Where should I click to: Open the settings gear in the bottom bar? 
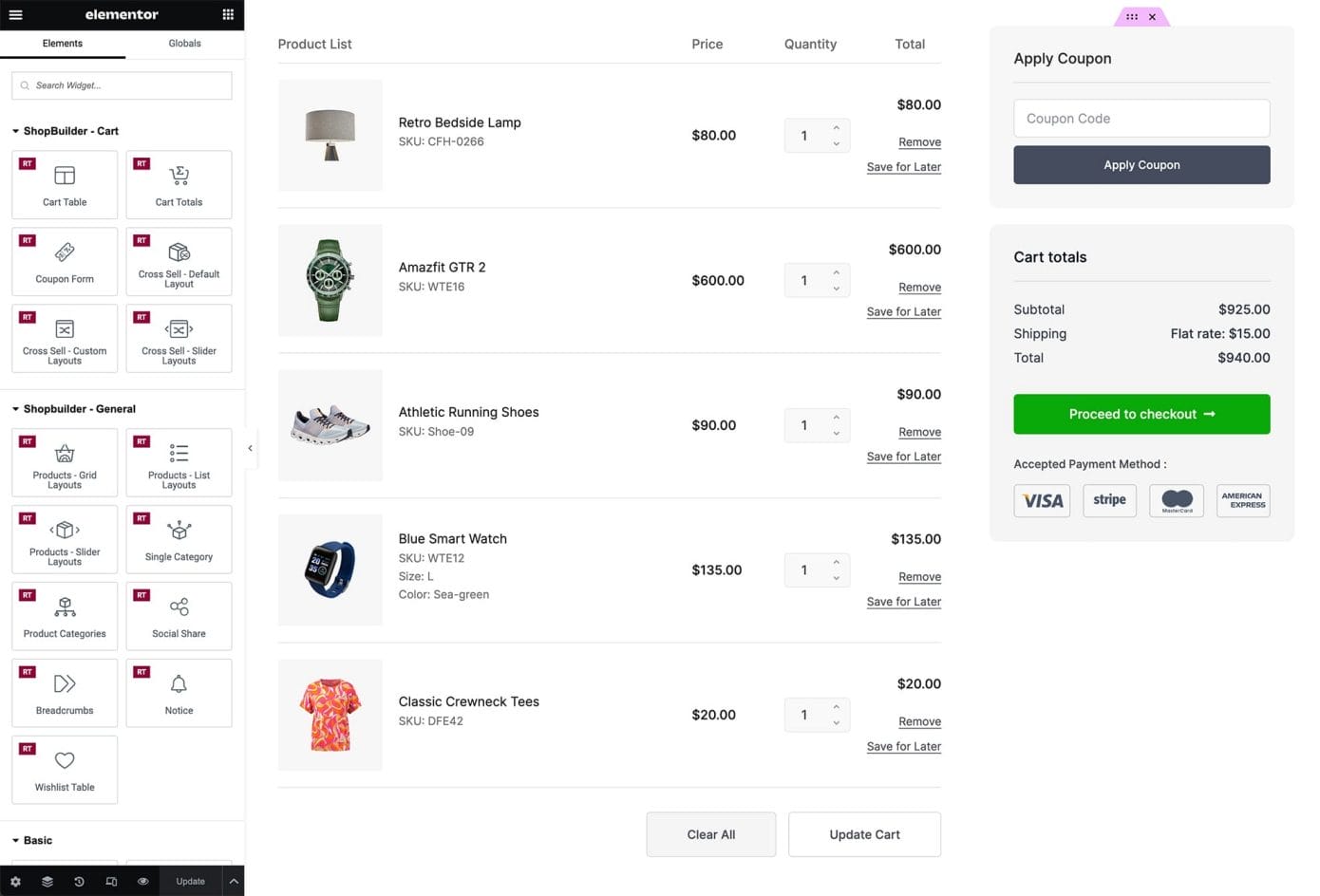(14, 881)
